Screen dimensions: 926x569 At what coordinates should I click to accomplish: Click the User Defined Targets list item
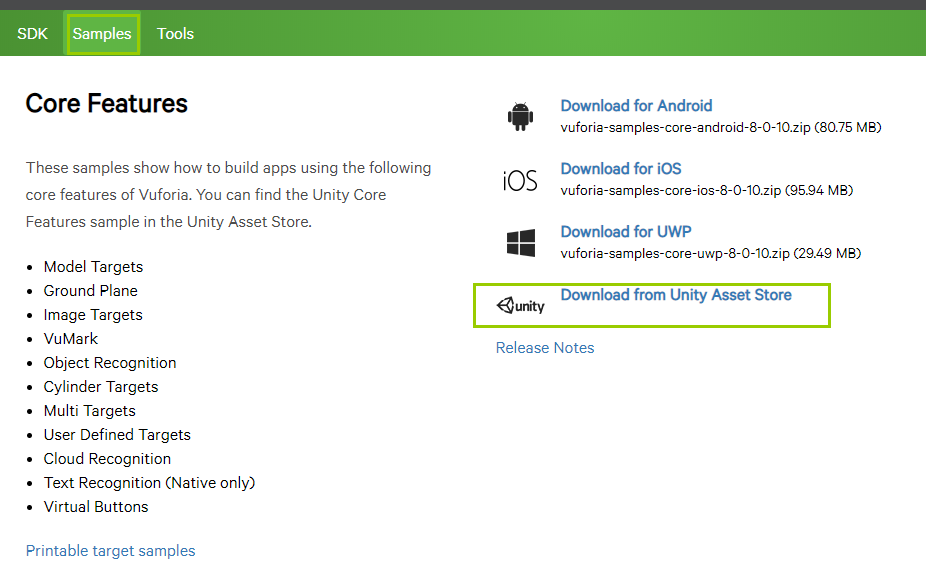click(117, 435)
